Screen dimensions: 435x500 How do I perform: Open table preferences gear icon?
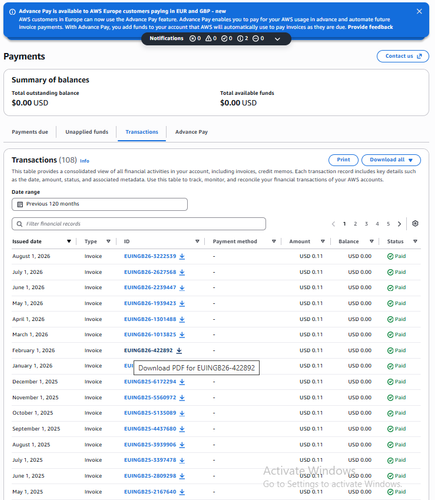(415, 223)
